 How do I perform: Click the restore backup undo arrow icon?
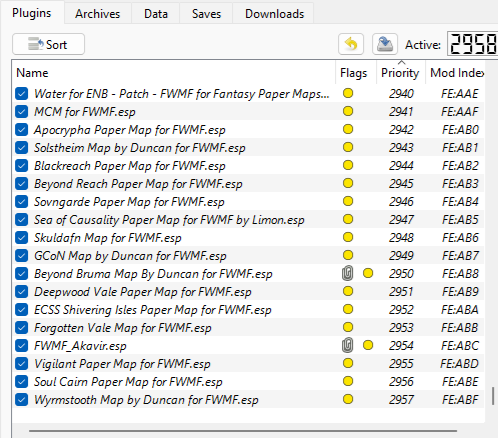[x=351, y=44]
